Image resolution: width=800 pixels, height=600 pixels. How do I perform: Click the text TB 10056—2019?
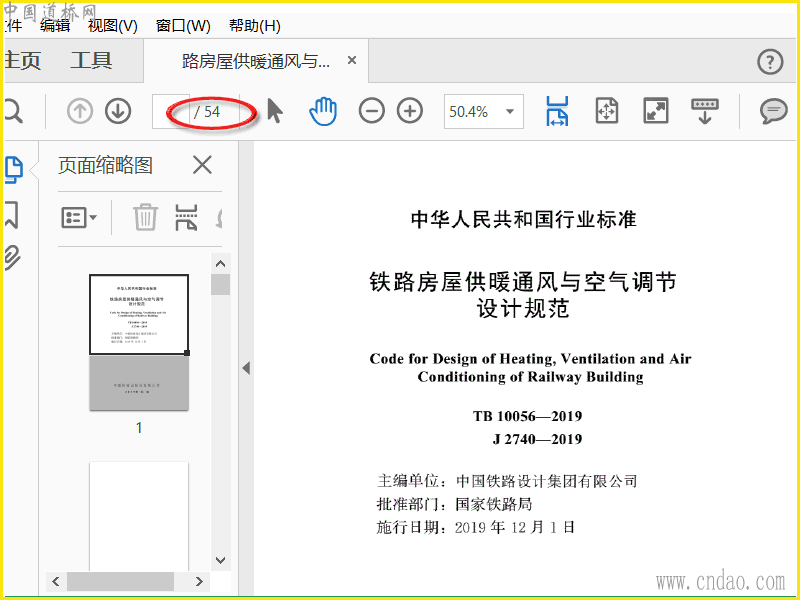coord(528,416)
